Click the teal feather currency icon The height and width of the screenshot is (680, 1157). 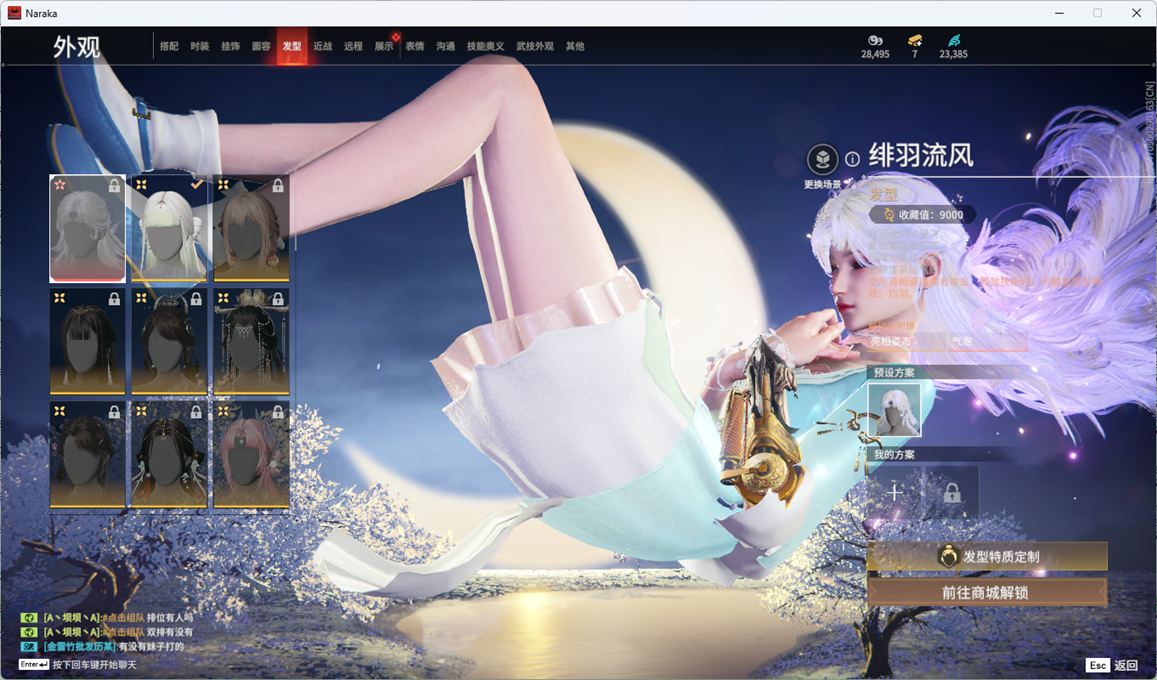[x=953, y=40]
